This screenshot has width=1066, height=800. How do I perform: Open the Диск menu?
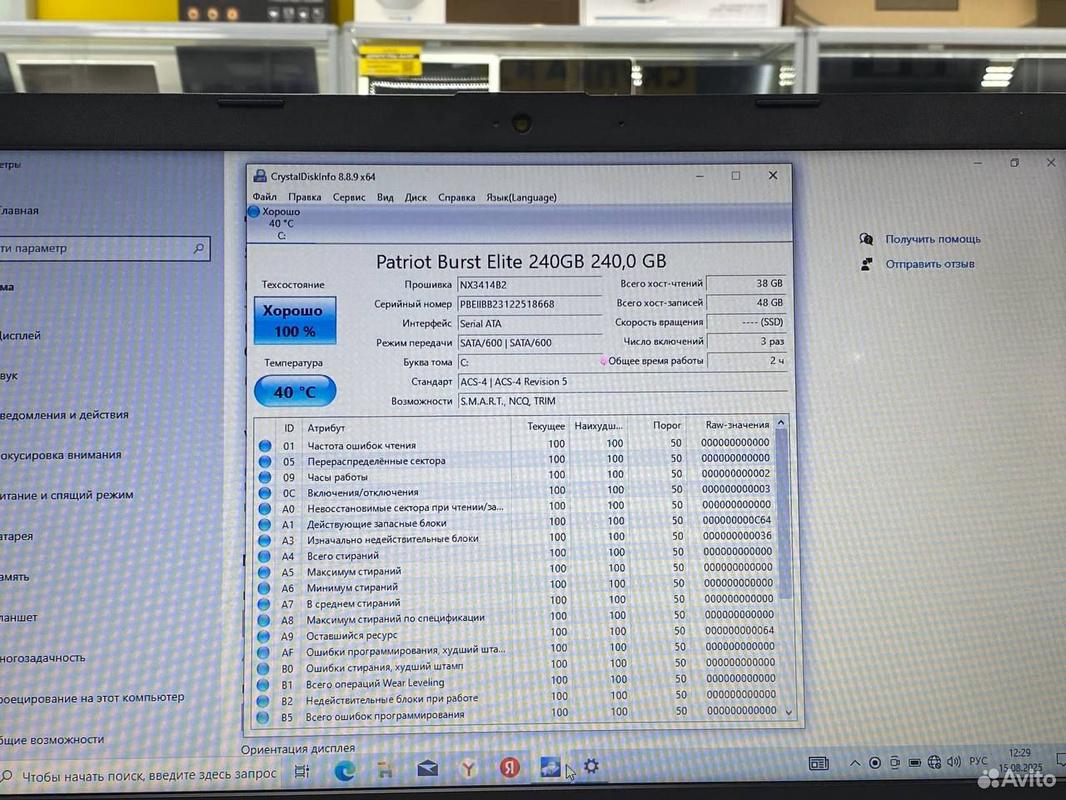[415, 197]
